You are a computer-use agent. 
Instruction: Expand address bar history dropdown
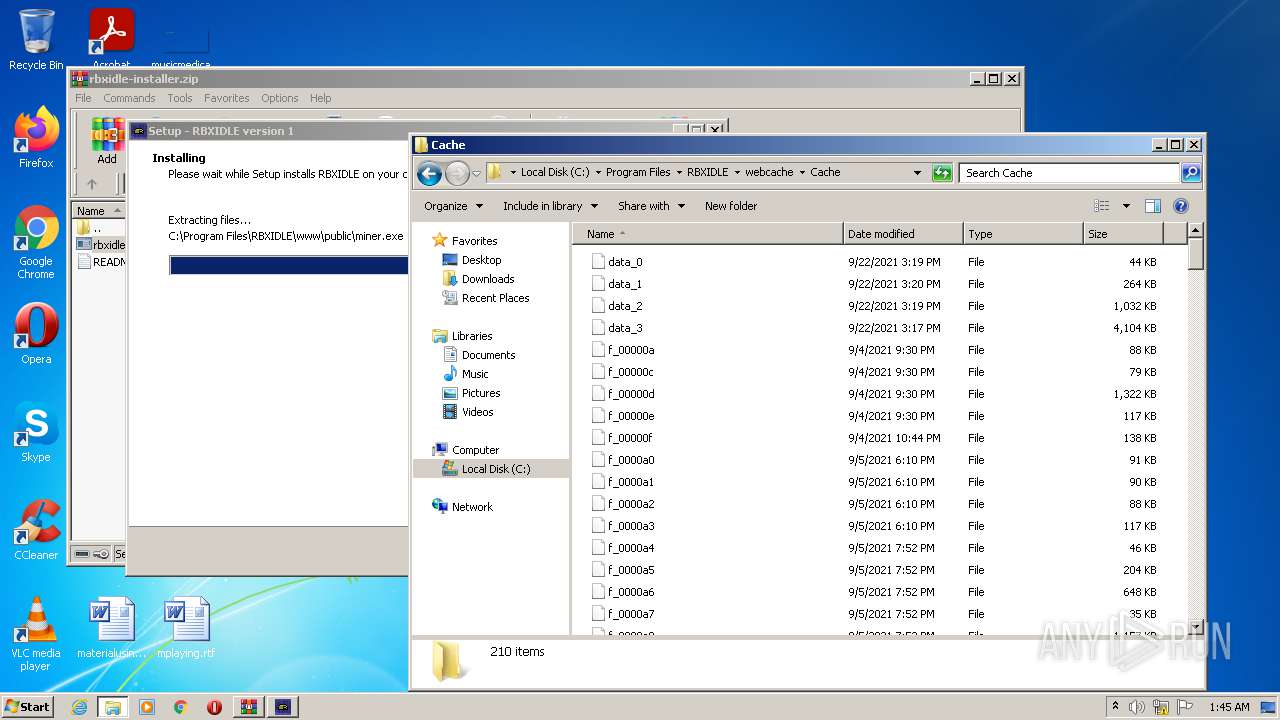(x=917, y=173)
